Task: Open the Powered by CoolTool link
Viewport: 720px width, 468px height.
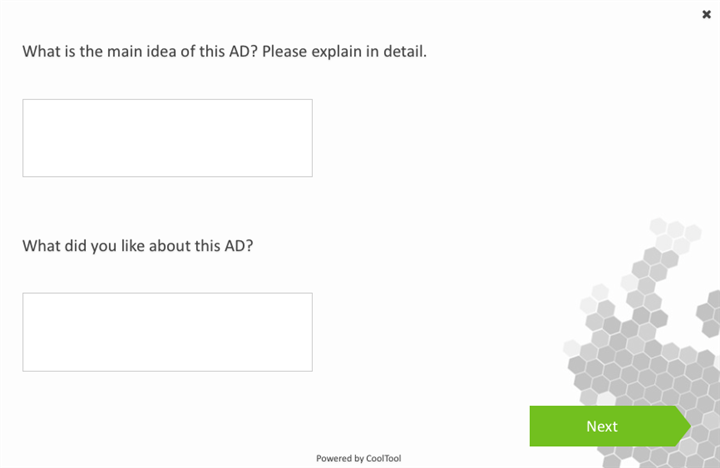Action: click(358, 459)
